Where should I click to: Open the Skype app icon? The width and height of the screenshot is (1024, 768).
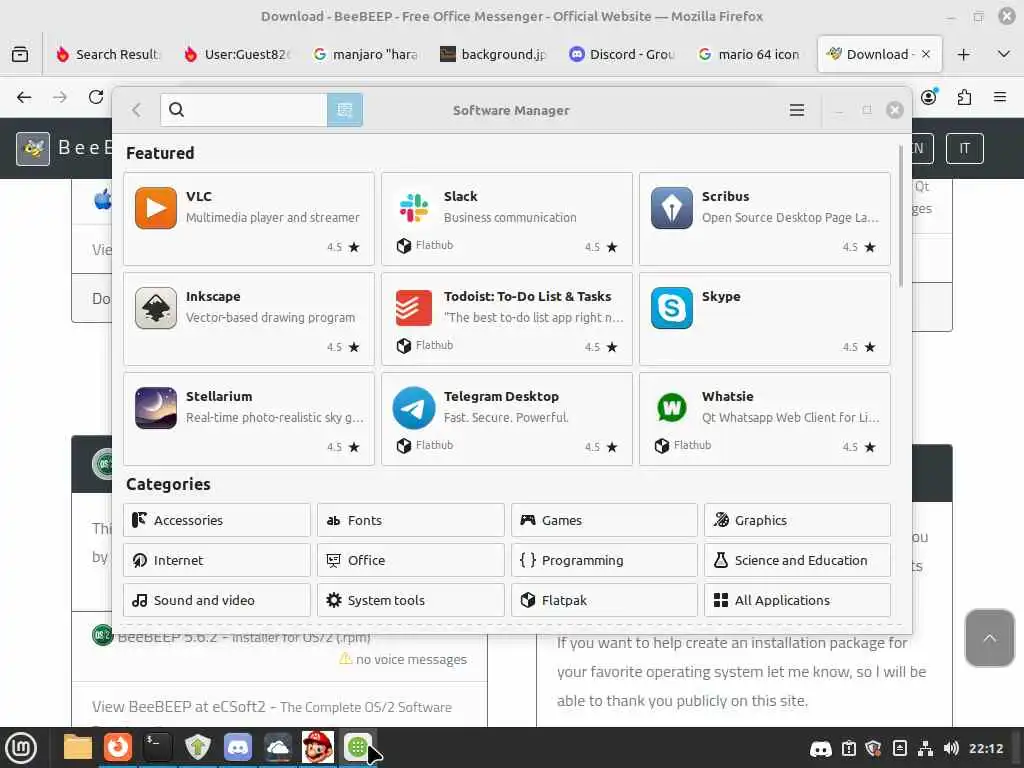pyautogui.click(x=671, y=308)
